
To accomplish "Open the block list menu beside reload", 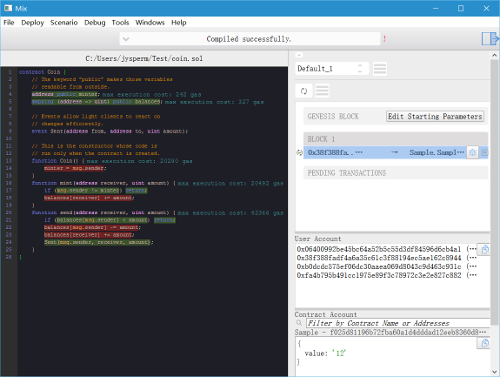I will 322,91.
